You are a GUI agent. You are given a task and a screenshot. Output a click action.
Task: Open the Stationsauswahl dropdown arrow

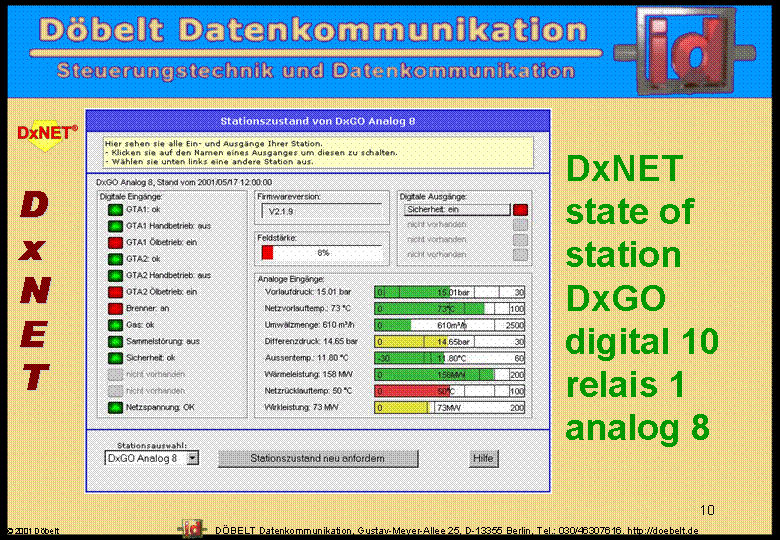193,458
